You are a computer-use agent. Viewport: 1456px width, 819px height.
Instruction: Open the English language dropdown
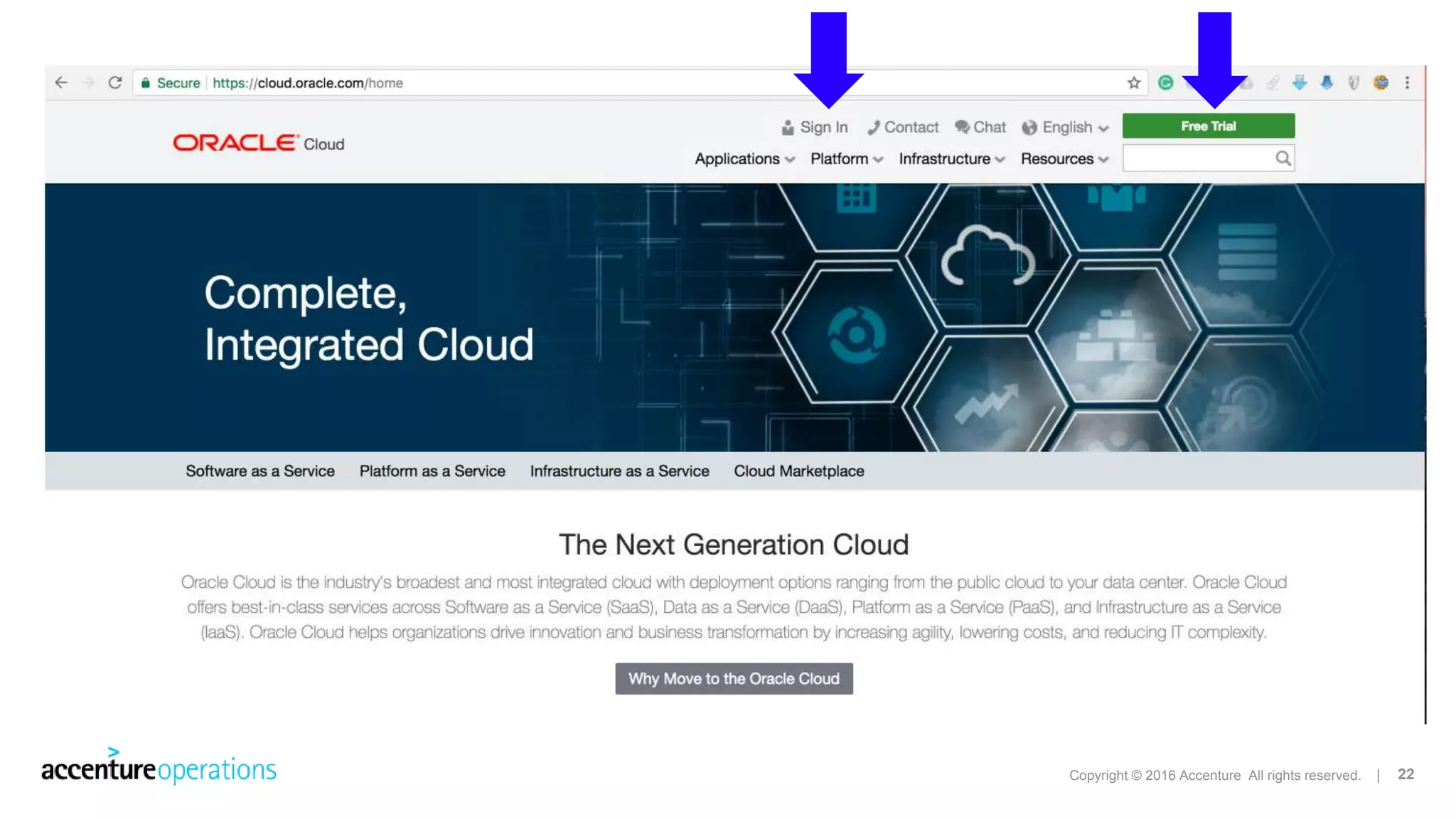(1065, 127)
